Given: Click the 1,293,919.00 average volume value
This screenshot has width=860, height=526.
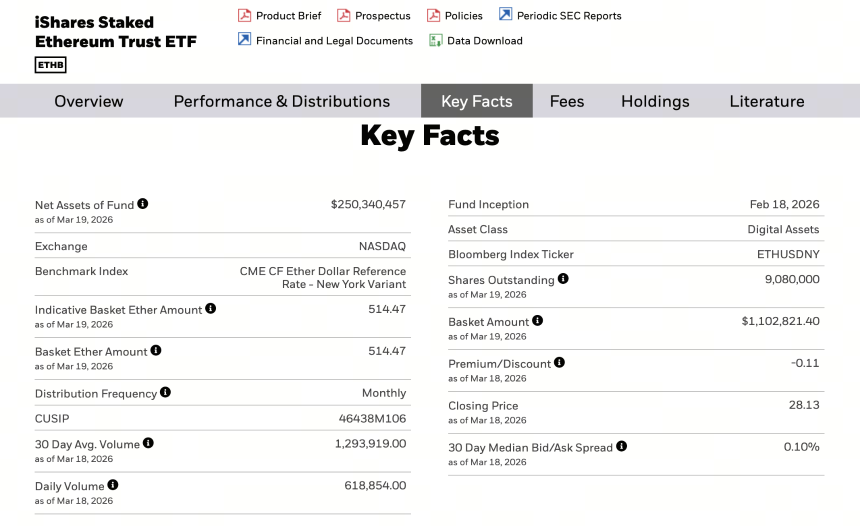Looking at the screenshot, I should pyautogui.click(x=371, y=443).
